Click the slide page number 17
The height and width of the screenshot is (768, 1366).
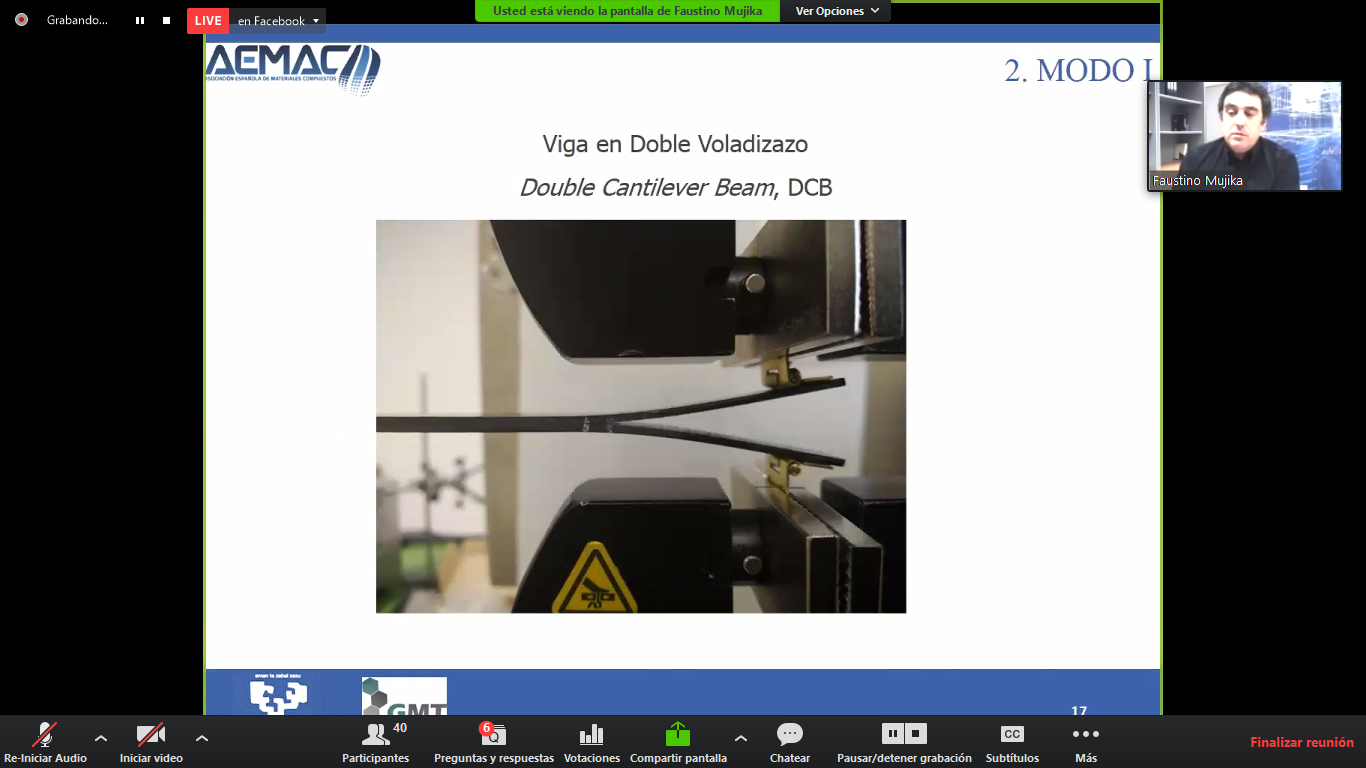point(1079,711)
